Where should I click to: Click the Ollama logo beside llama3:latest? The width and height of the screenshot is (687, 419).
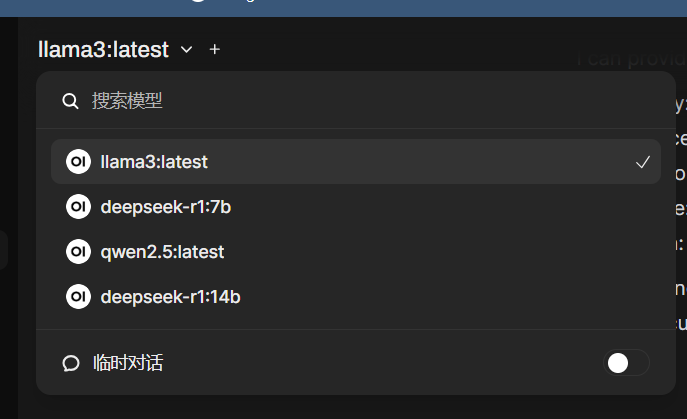click(78, 161)
